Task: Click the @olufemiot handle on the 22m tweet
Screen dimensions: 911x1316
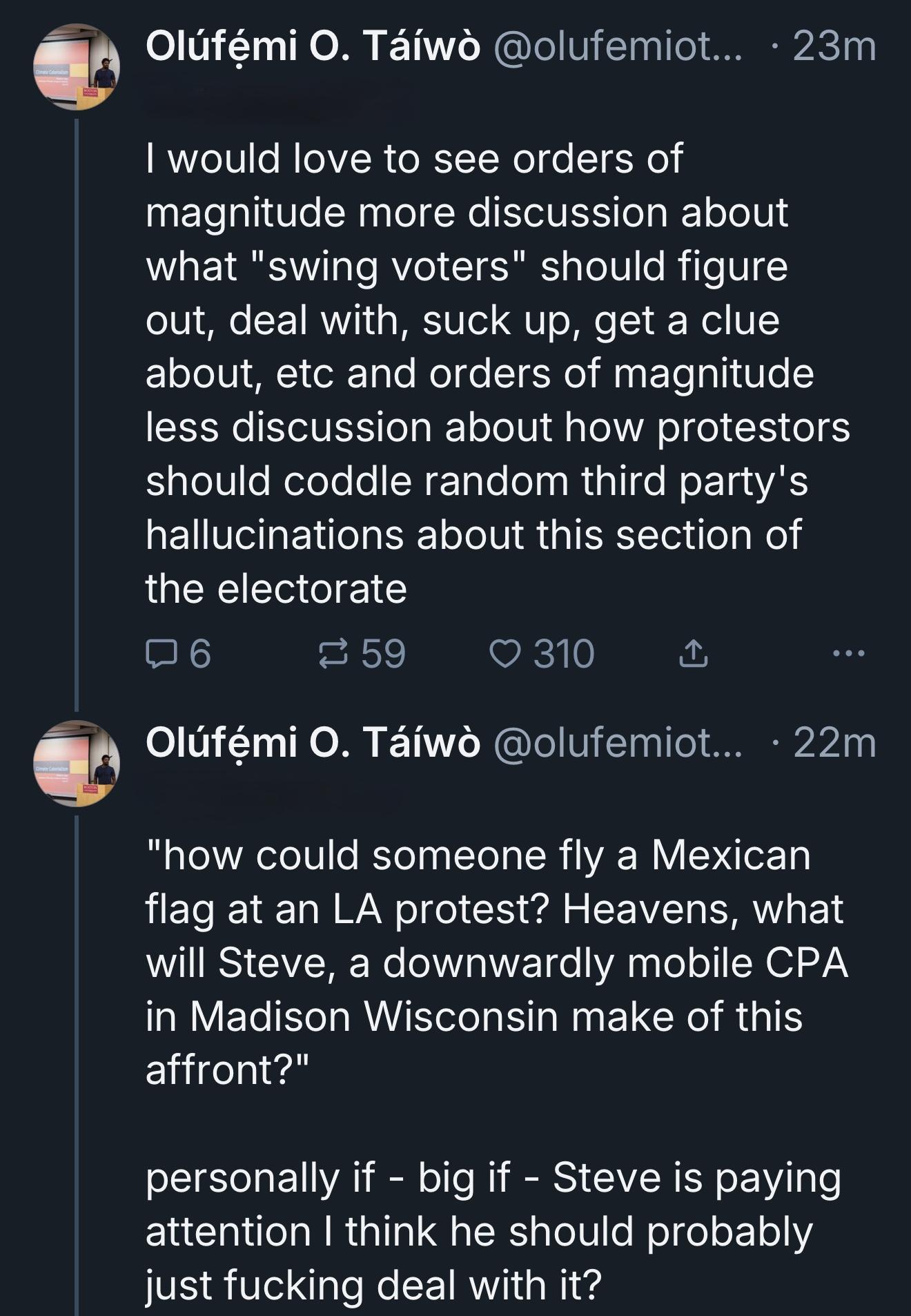Action: (617, 743)
